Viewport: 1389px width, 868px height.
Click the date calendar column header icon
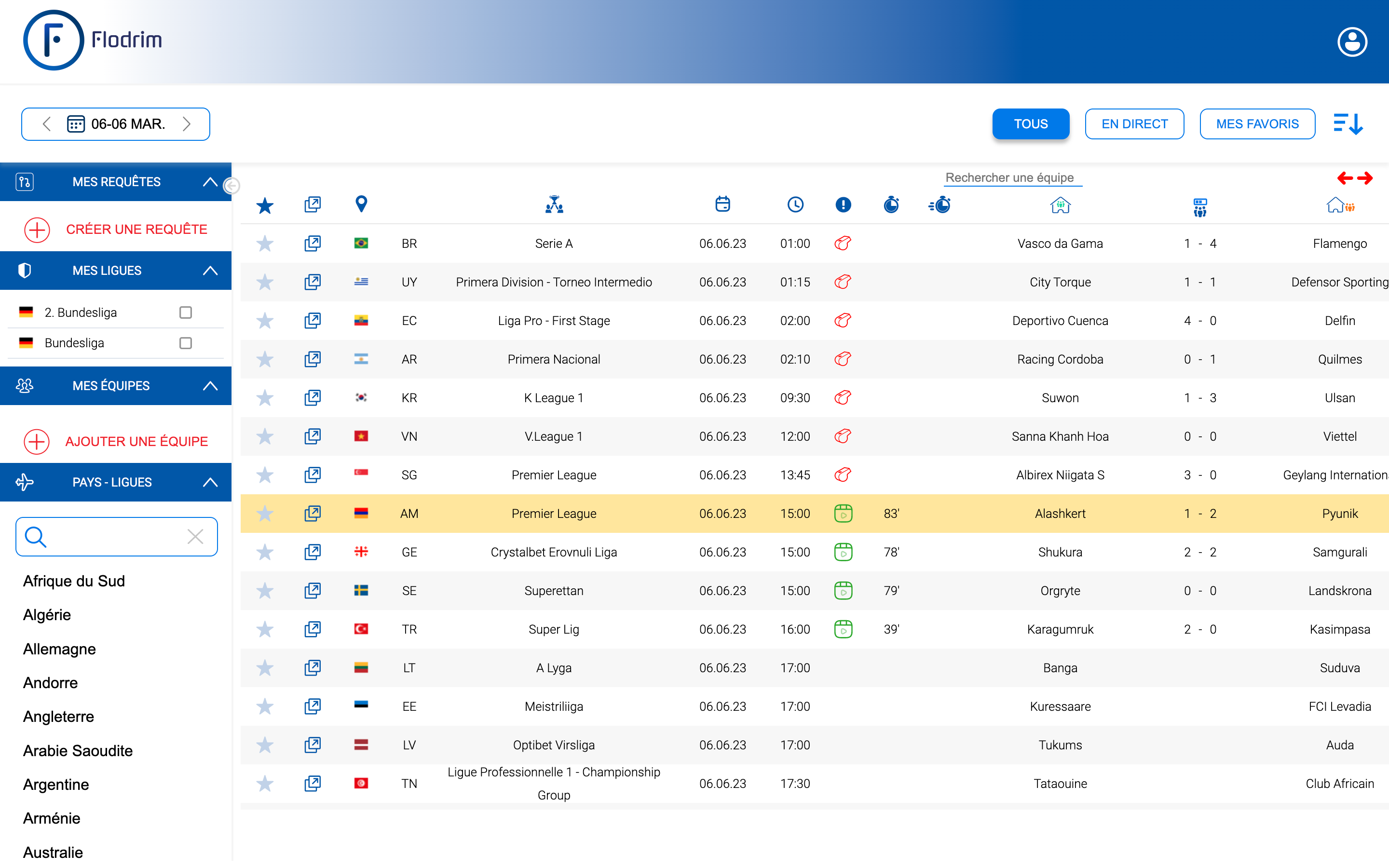[x=722, y=204]
